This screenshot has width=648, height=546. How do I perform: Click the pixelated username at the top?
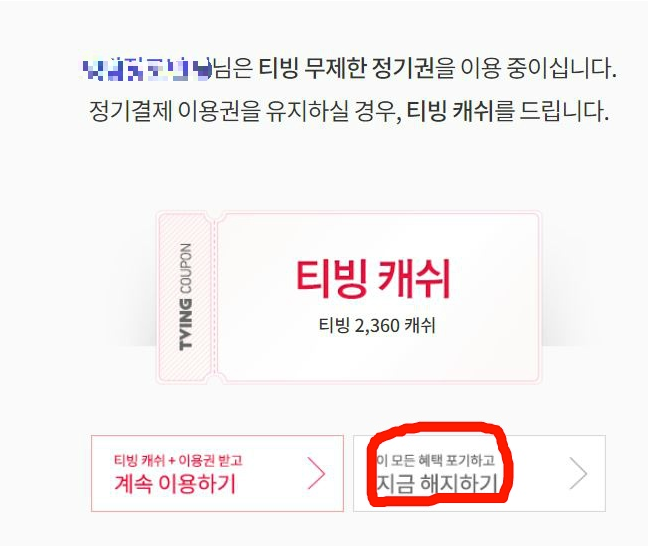pyautogui.click(x=147, y=69)
